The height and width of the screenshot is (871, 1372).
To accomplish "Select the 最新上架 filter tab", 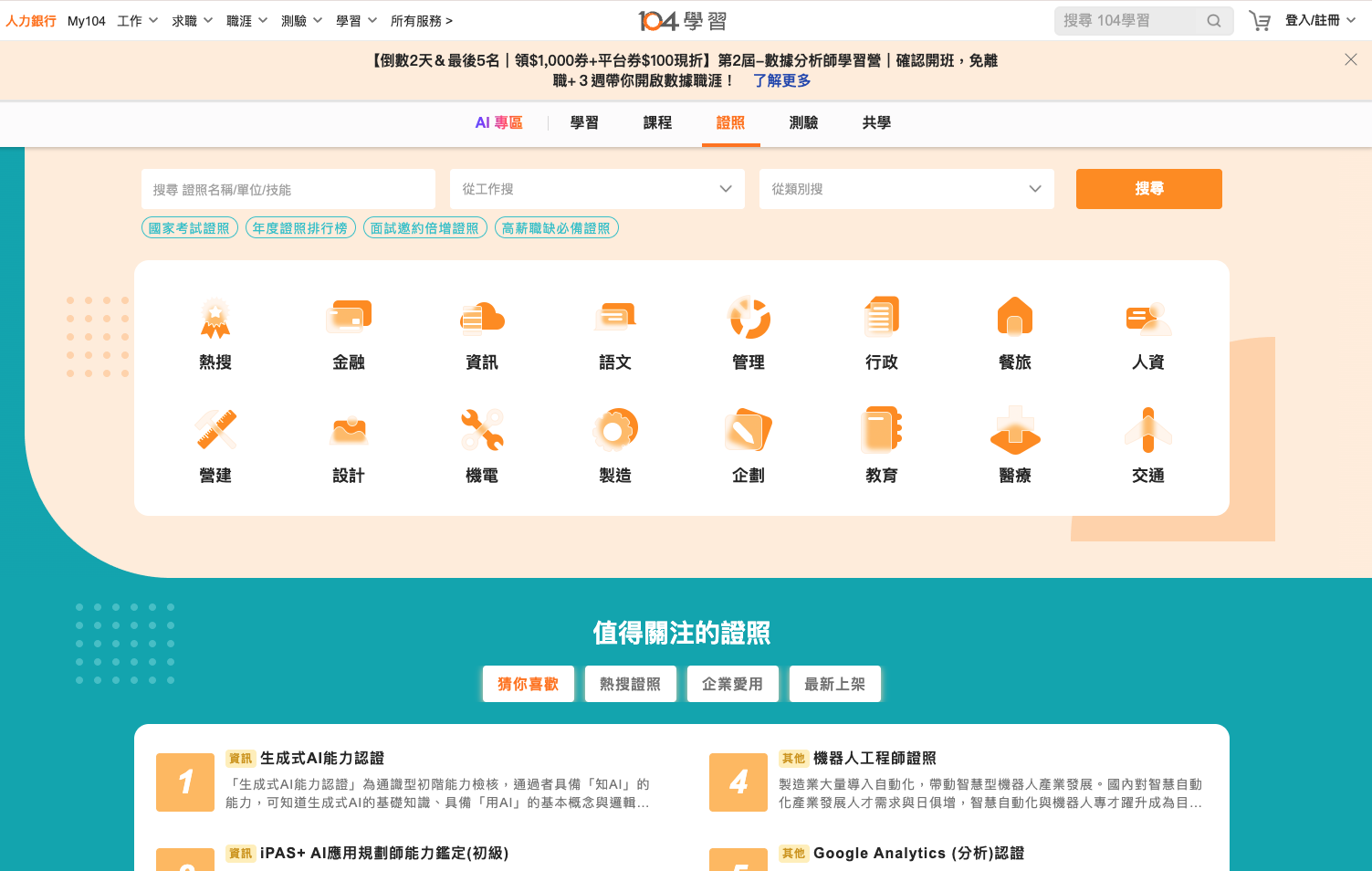I will click(835, 684).
